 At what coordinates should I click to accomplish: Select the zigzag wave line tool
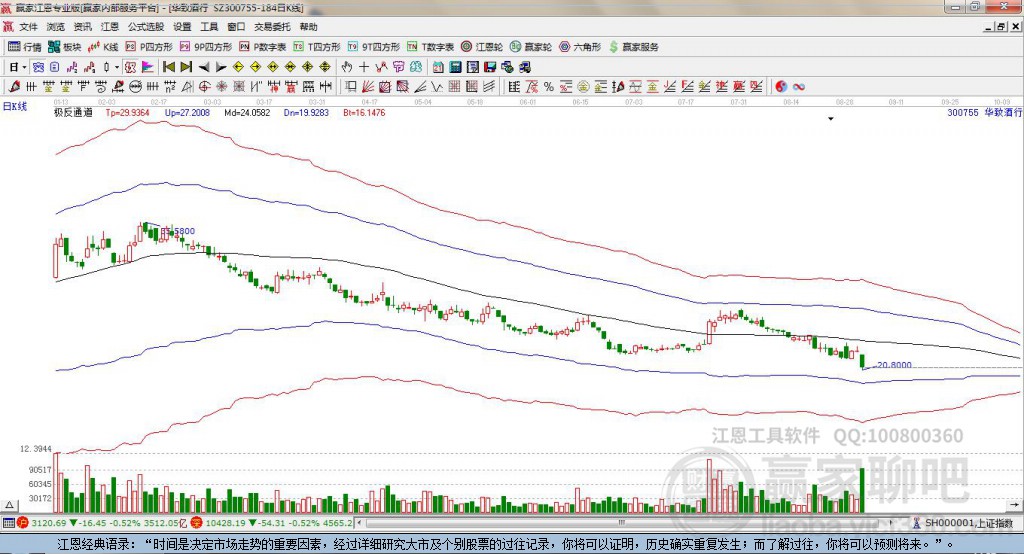[x=437, y=86]
